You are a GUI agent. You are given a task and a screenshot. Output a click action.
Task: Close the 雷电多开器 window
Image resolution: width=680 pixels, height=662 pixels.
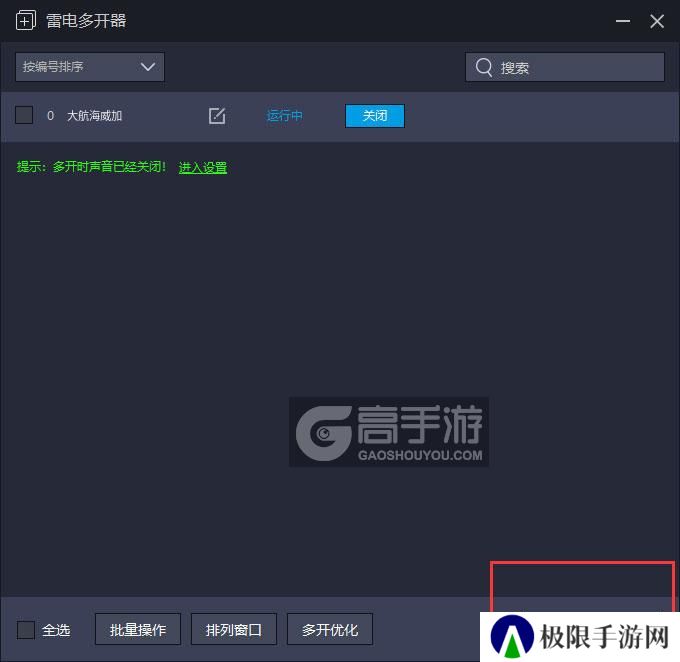point(657,21)
